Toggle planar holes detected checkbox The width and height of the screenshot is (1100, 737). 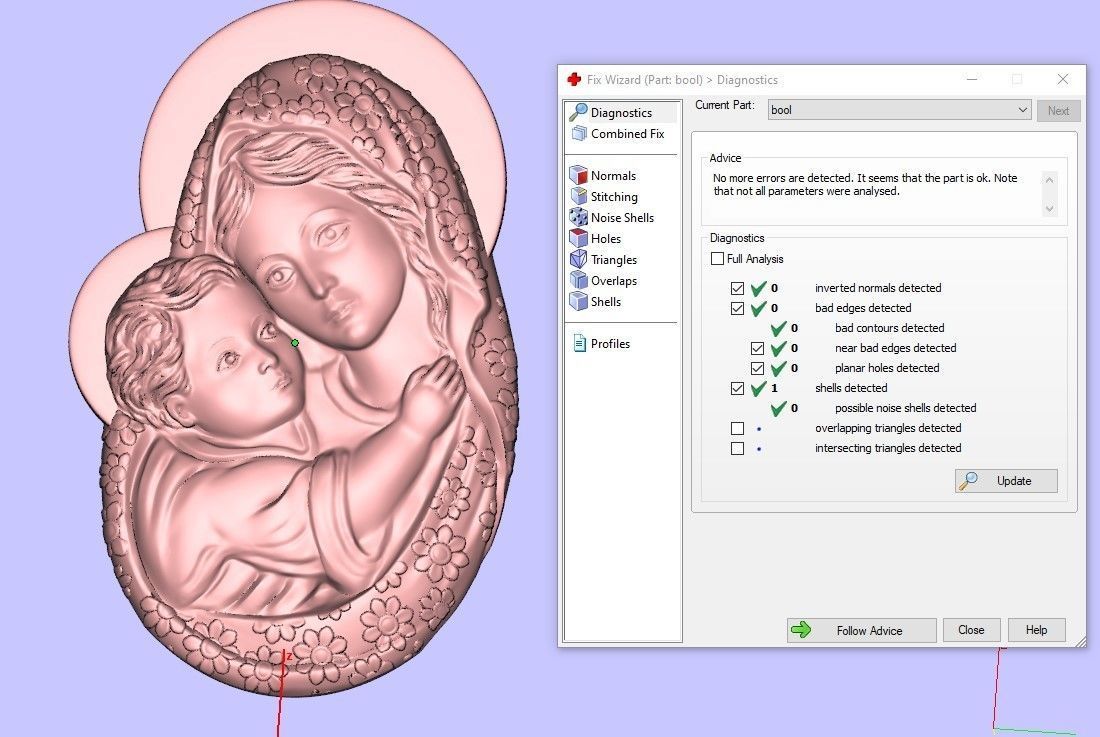pos(757,368)
